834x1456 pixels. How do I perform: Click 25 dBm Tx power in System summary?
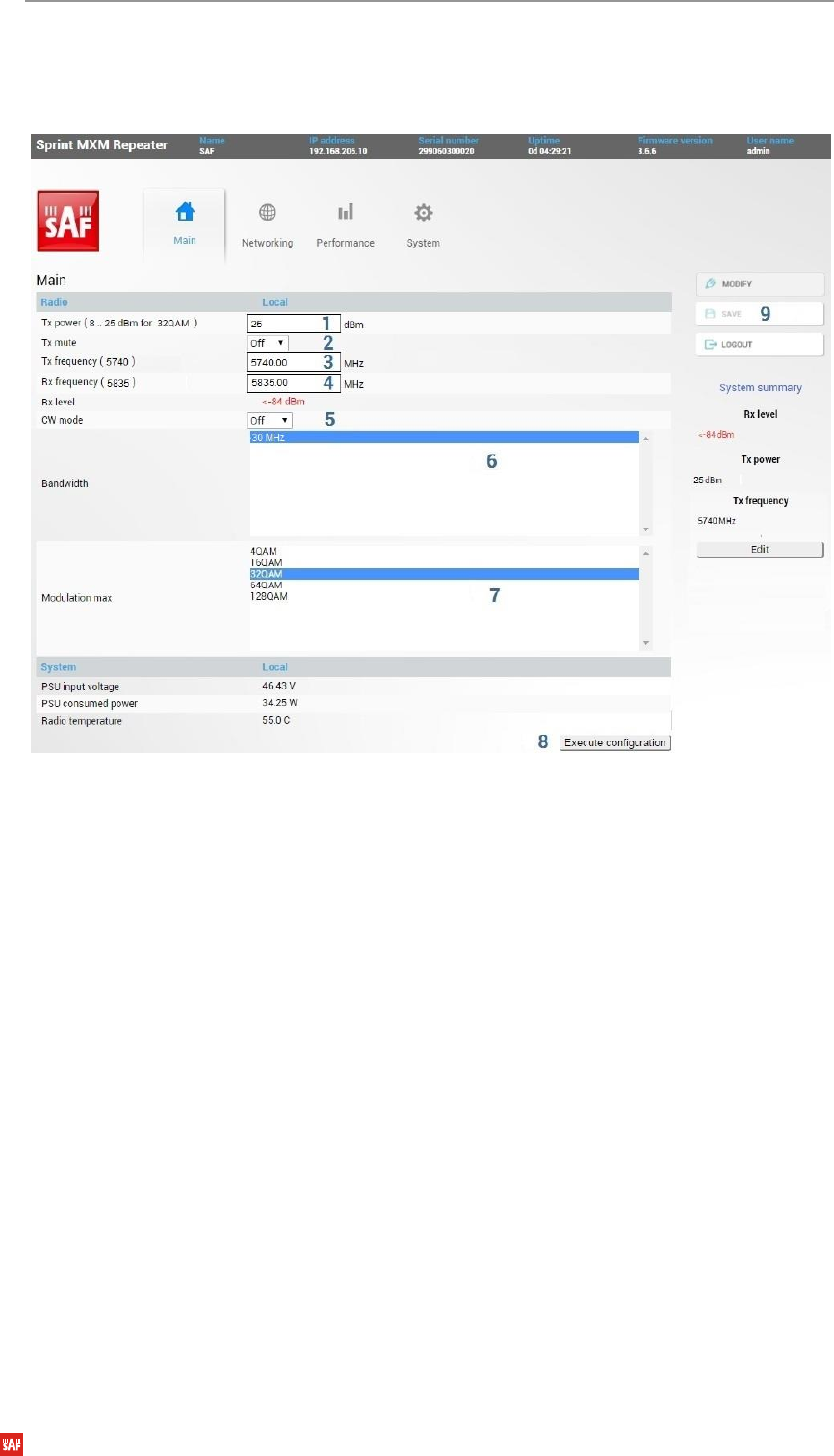pos(708,480)
